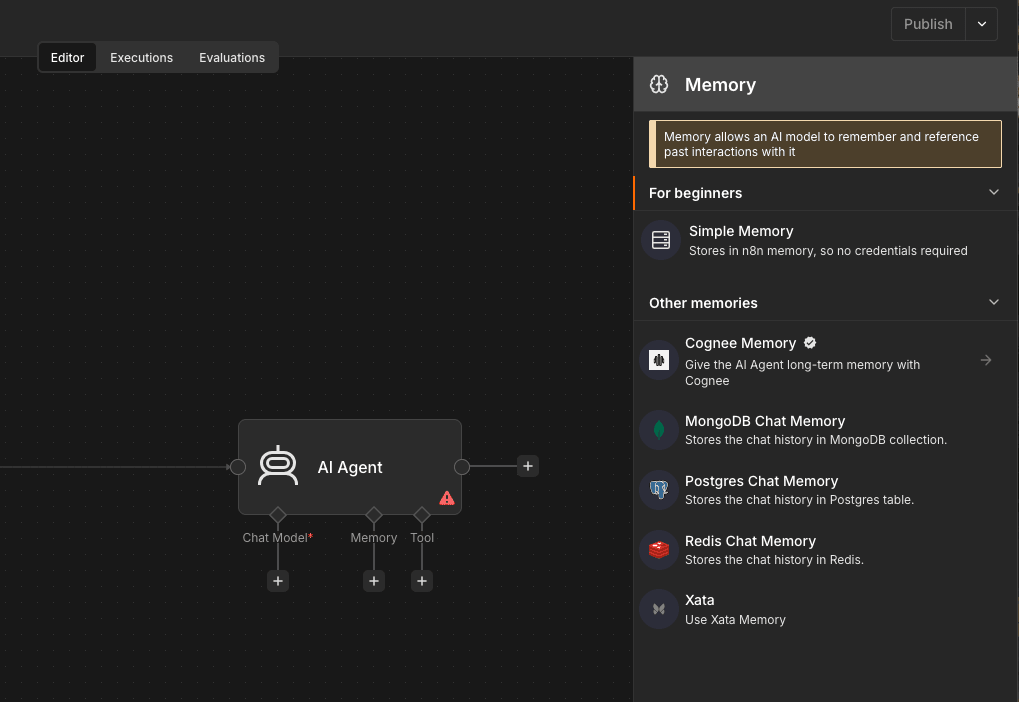This screenshot has height=702, width=1019.
Task: Click the AI Agent node title
Action: [x=350, y=467]
